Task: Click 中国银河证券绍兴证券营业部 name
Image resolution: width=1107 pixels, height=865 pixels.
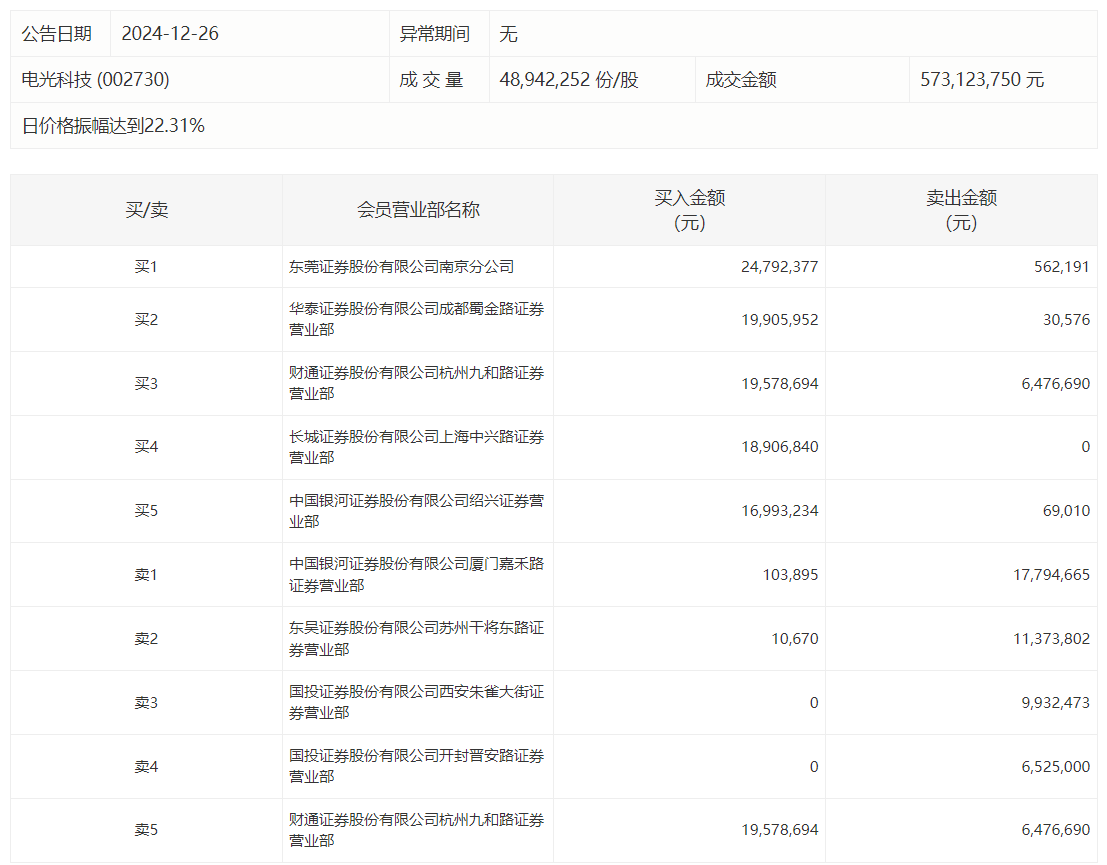Action: [417, 511]
